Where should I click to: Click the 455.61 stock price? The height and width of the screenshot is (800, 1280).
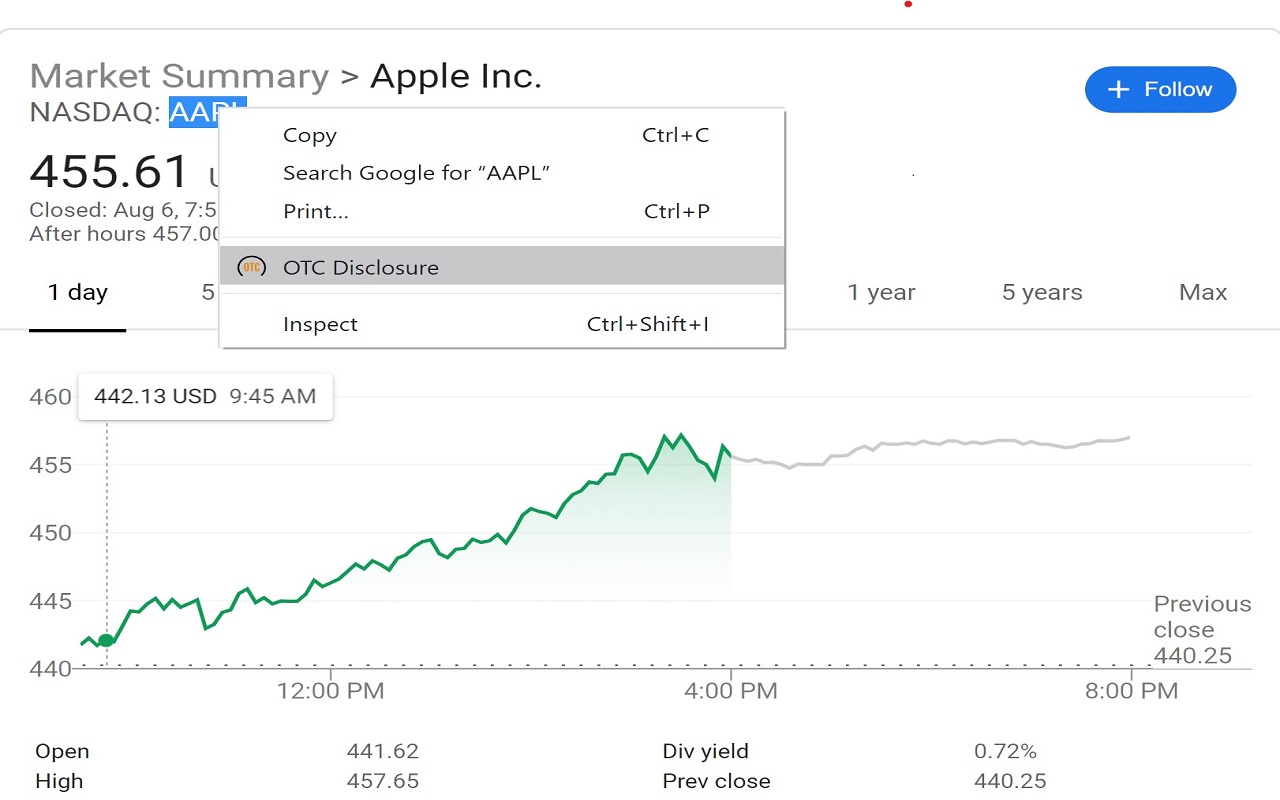(x=110, y=172)
